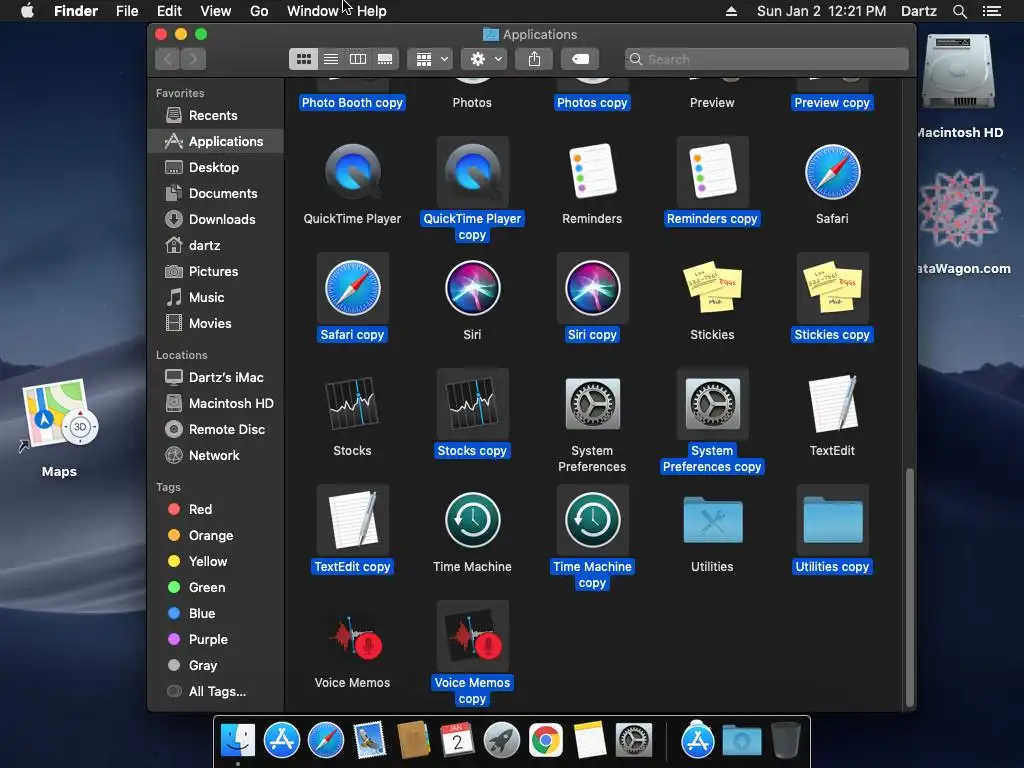Select the Stickies app icon
This screenshot has height=768, width=1024.
point(712,288)
